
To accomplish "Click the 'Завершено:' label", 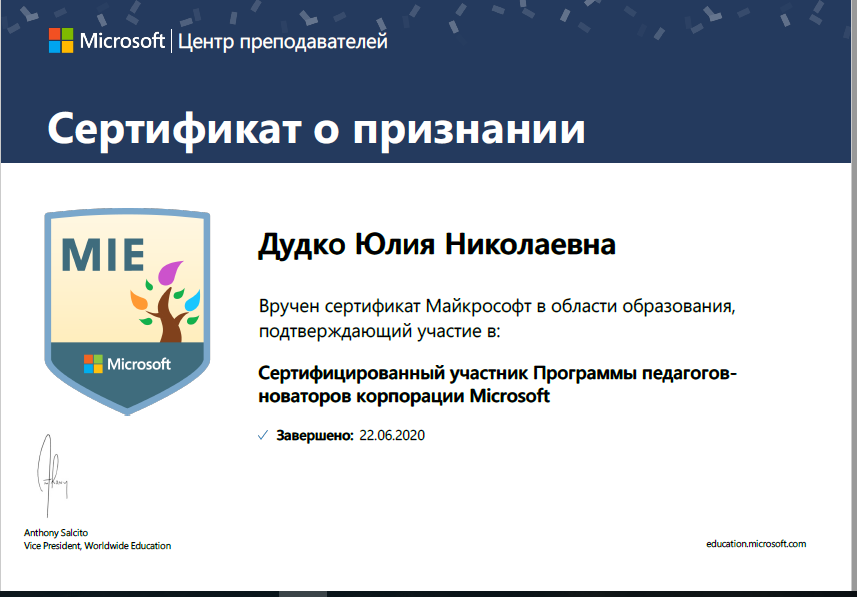I will tap(315, 436).
